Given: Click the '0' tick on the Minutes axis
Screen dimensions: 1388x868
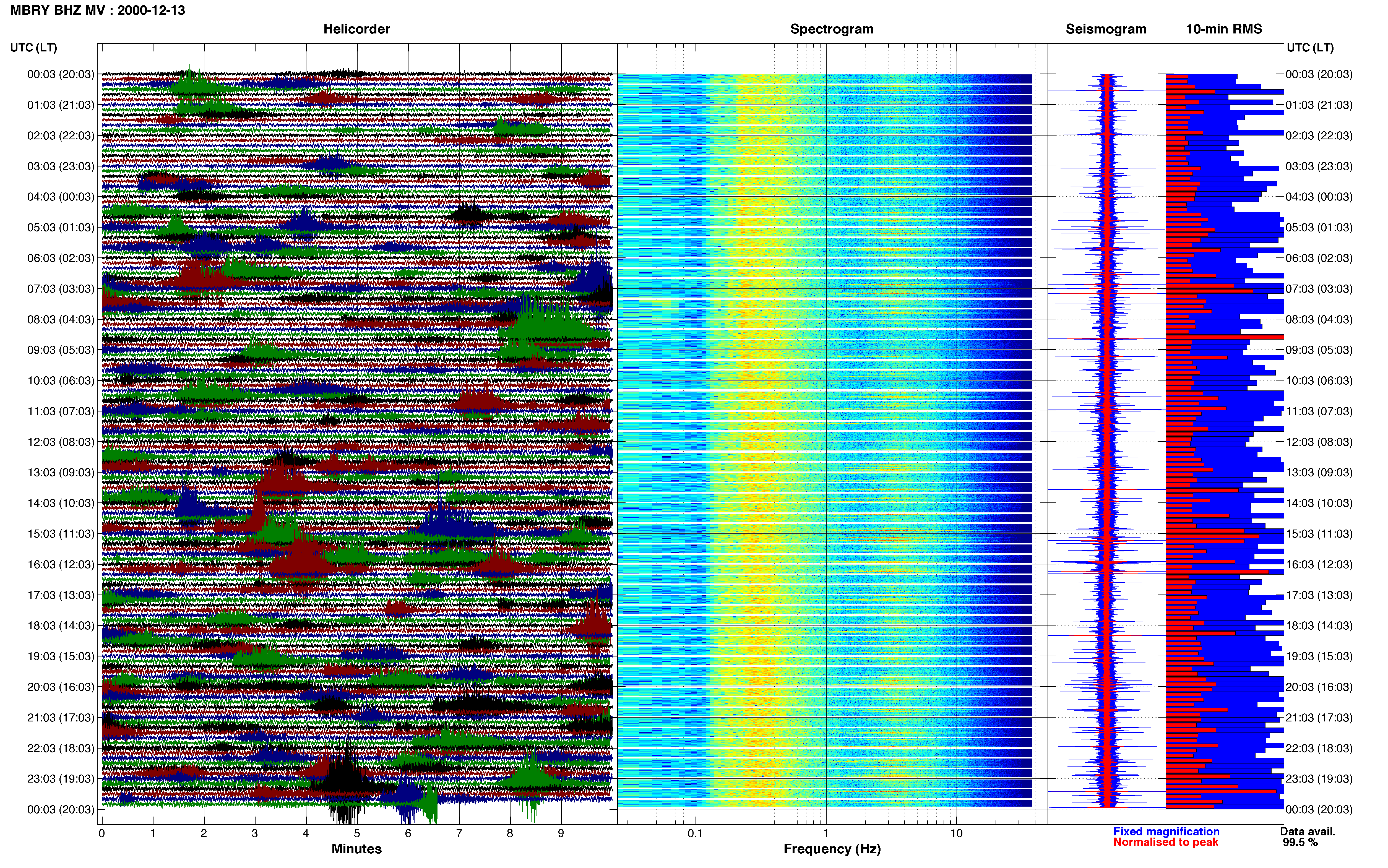Looking at the screenshot, I should point(101,833).
